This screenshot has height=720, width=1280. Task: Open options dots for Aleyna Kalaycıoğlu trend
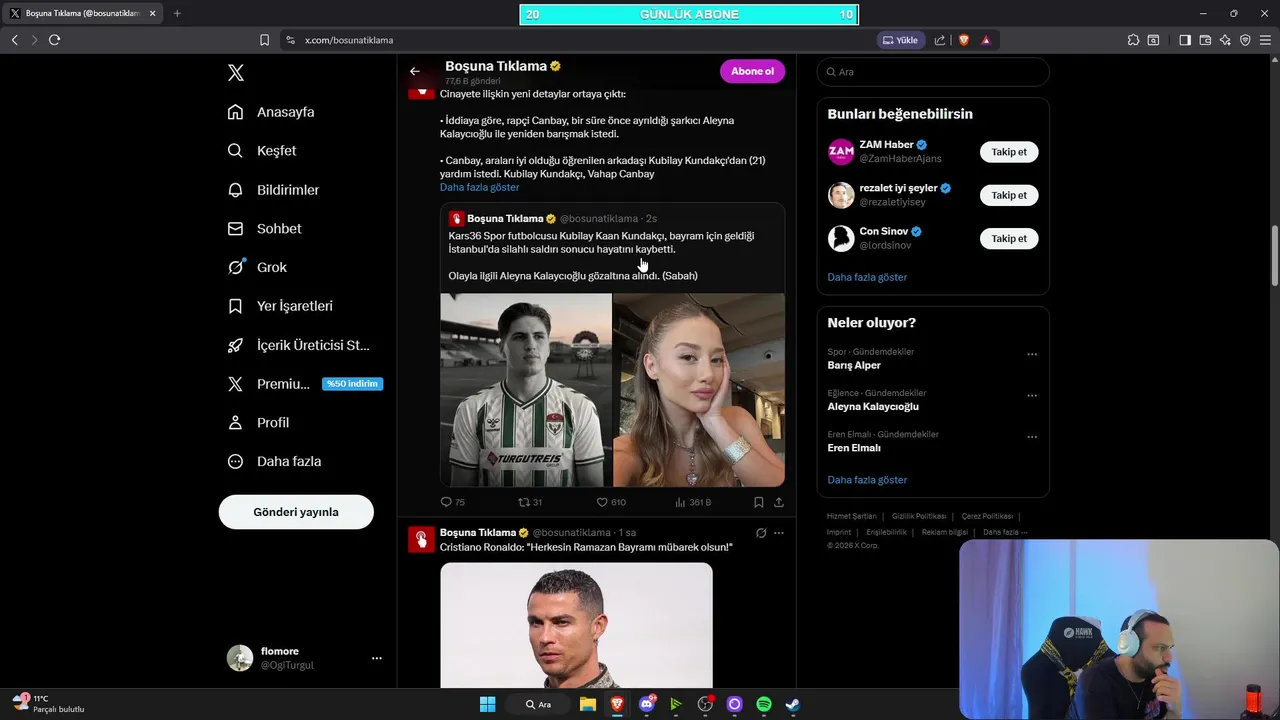[1032, 395]
